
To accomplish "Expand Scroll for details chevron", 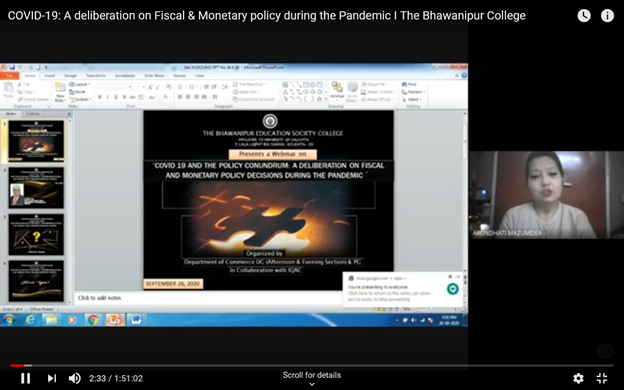I will point(312,384).
